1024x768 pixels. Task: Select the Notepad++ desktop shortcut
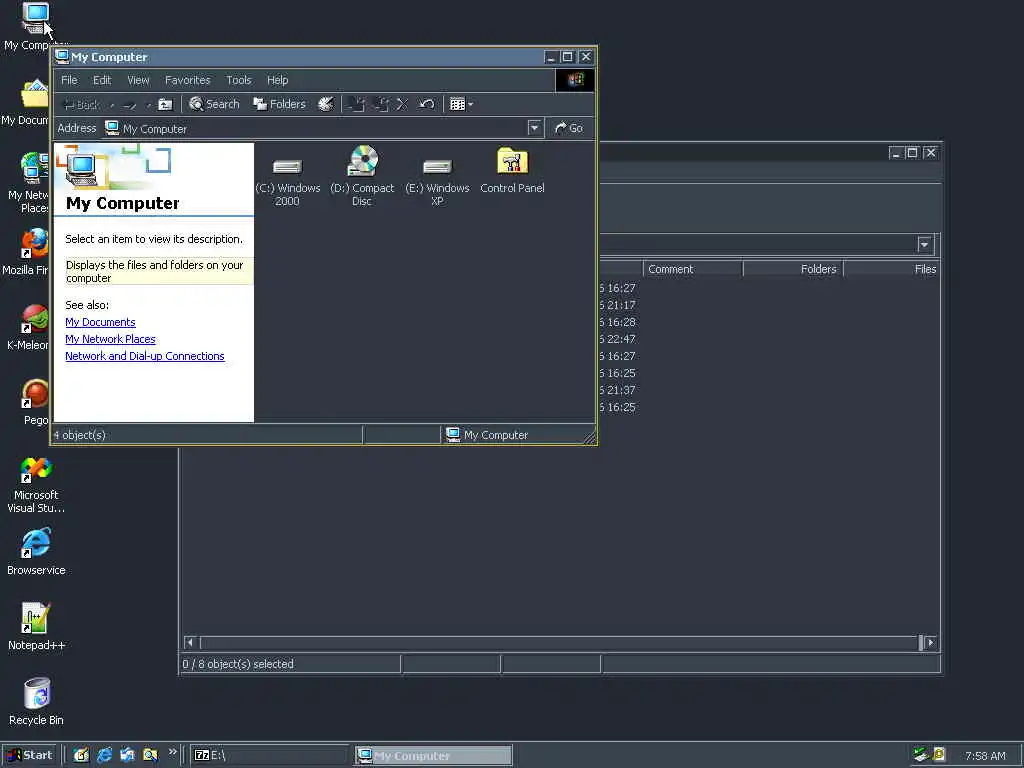[36, 627]
